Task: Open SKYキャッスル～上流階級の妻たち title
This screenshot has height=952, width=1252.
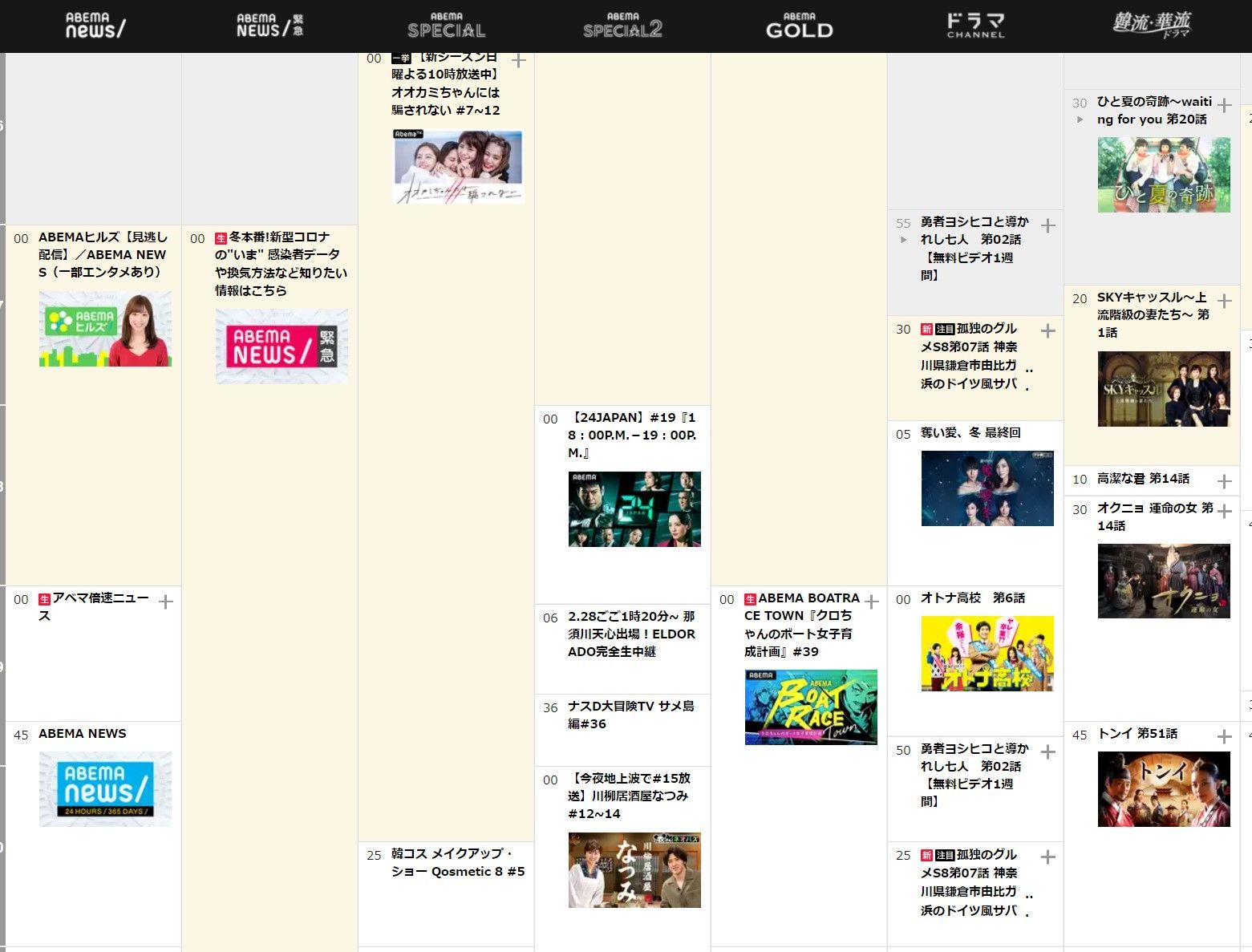Action: coord(1153,315)
